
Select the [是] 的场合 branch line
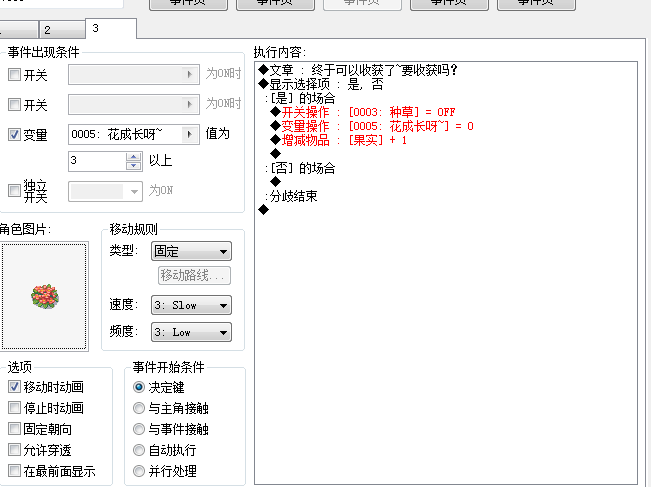click(300, 98)
